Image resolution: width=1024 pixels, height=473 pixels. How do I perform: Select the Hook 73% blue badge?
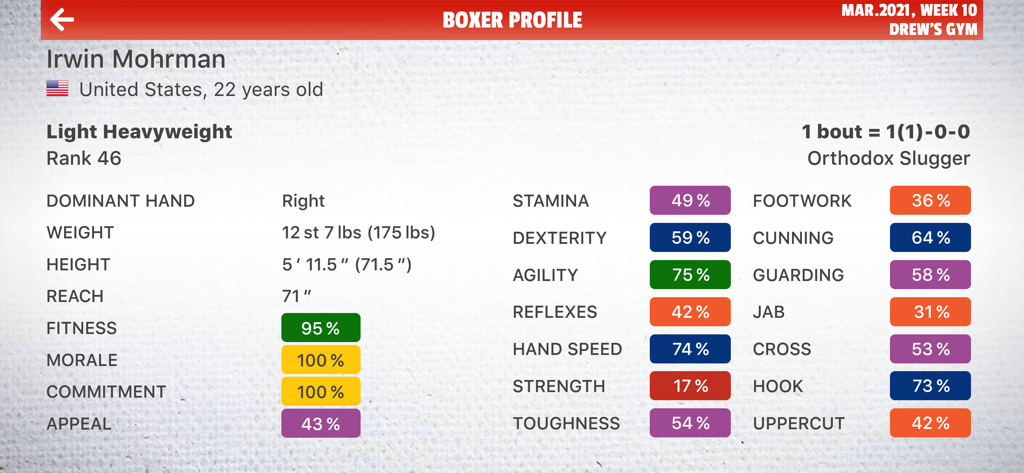(x=930, y=386)
